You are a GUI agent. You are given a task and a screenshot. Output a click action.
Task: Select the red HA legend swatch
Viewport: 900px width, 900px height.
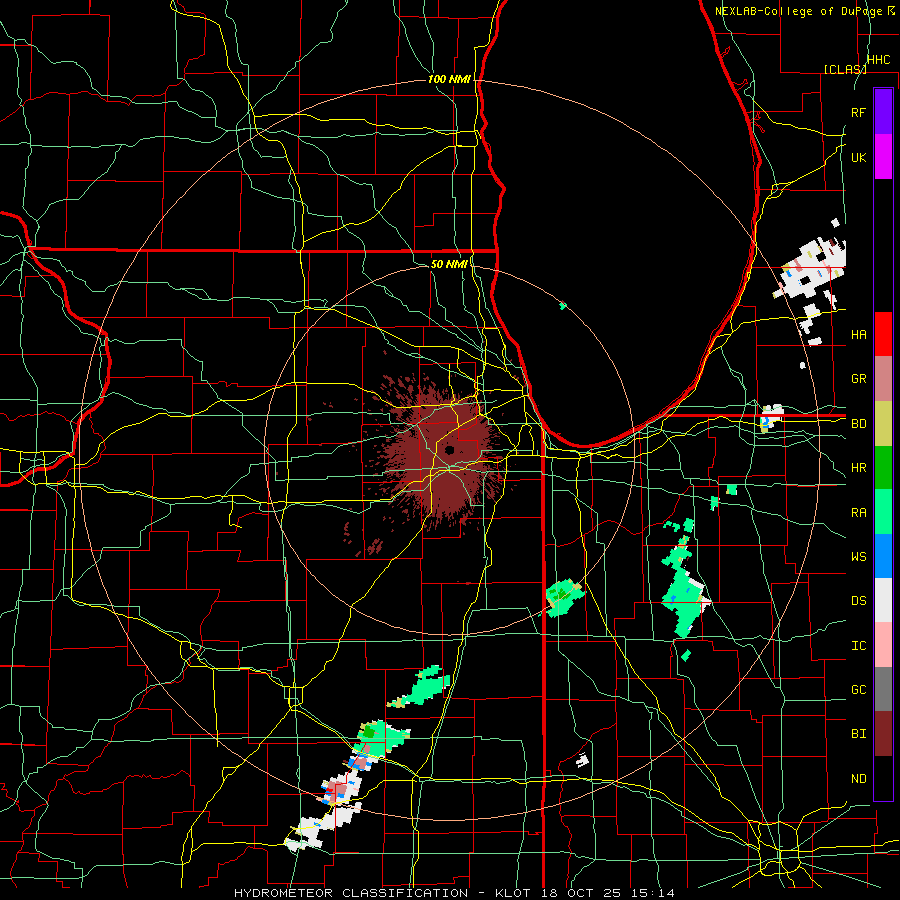coord(883,334)
